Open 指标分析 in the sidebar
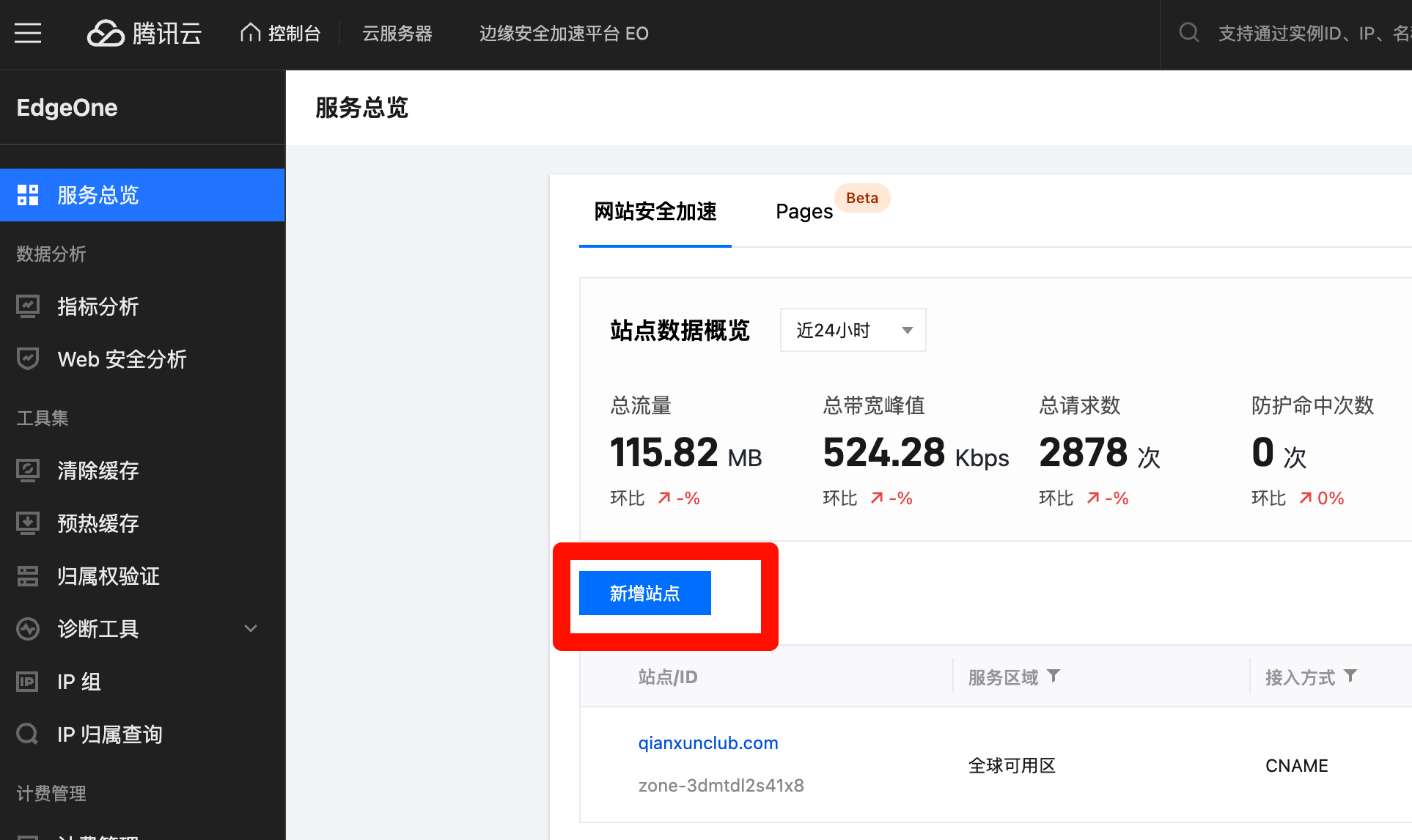 142,306
